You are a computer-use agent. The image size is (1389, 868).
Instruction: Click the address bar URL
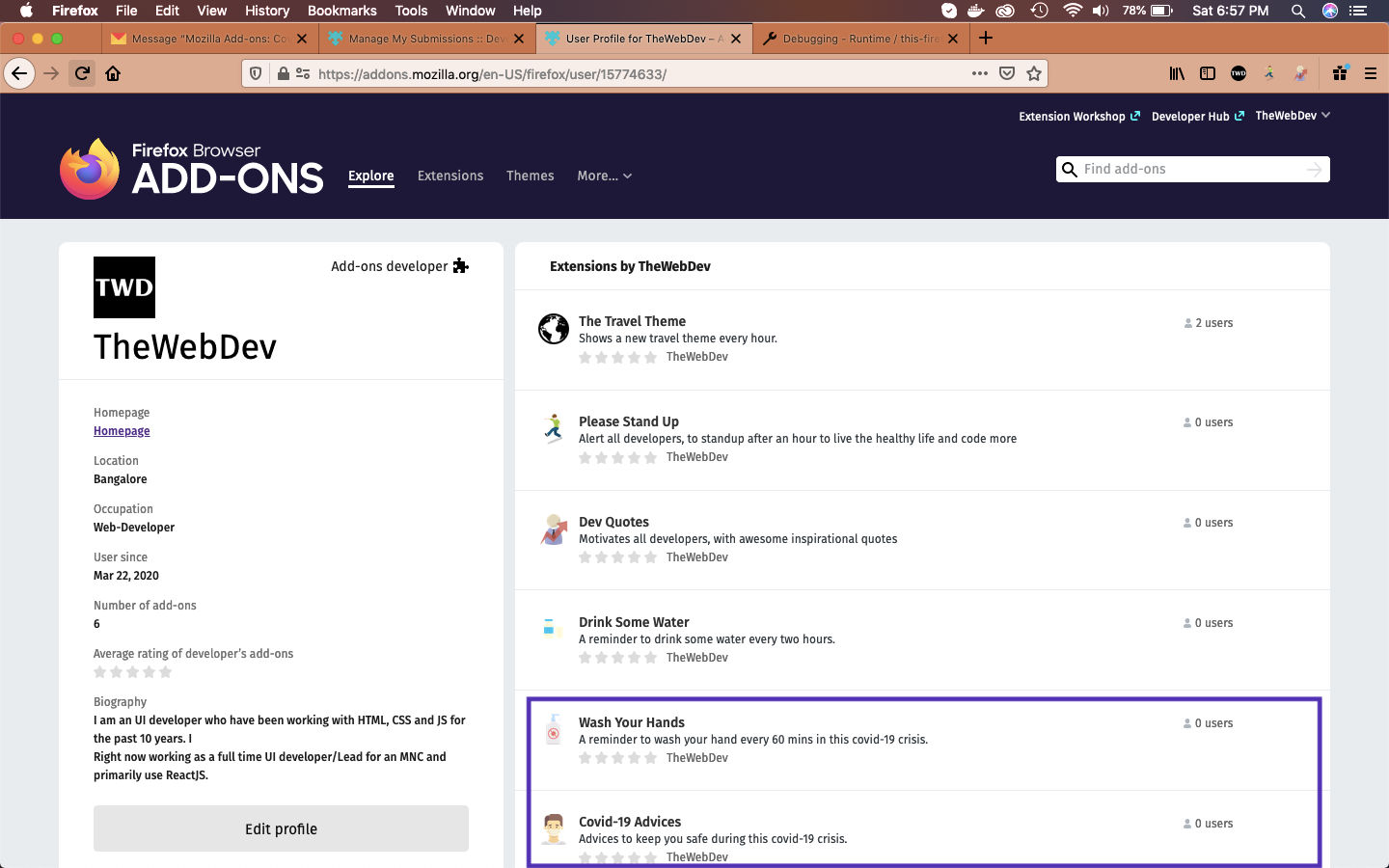click(x=492, y=74)
